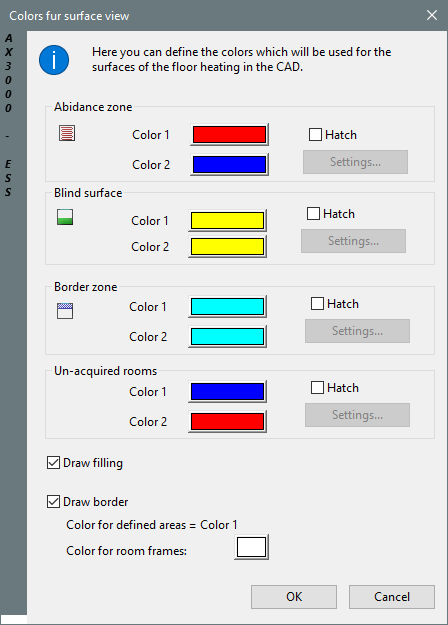Enable Hatch for Abidance zone

(x=315, y=135)
